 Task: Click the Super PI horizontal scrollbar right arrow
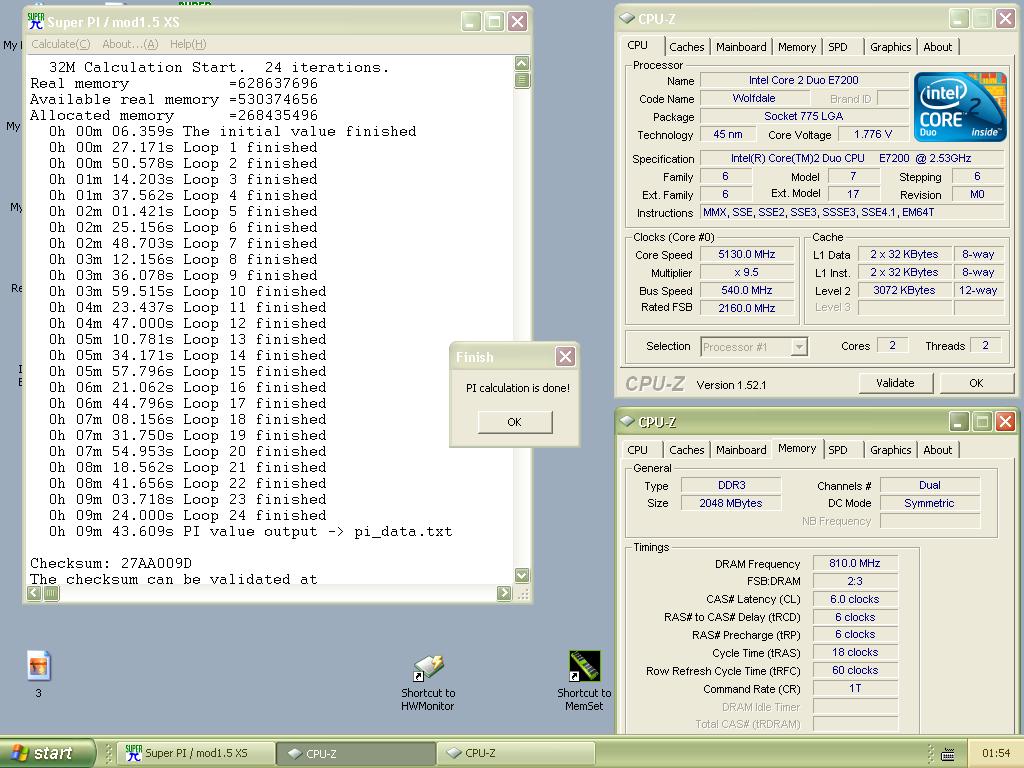(x=504, y=593)
